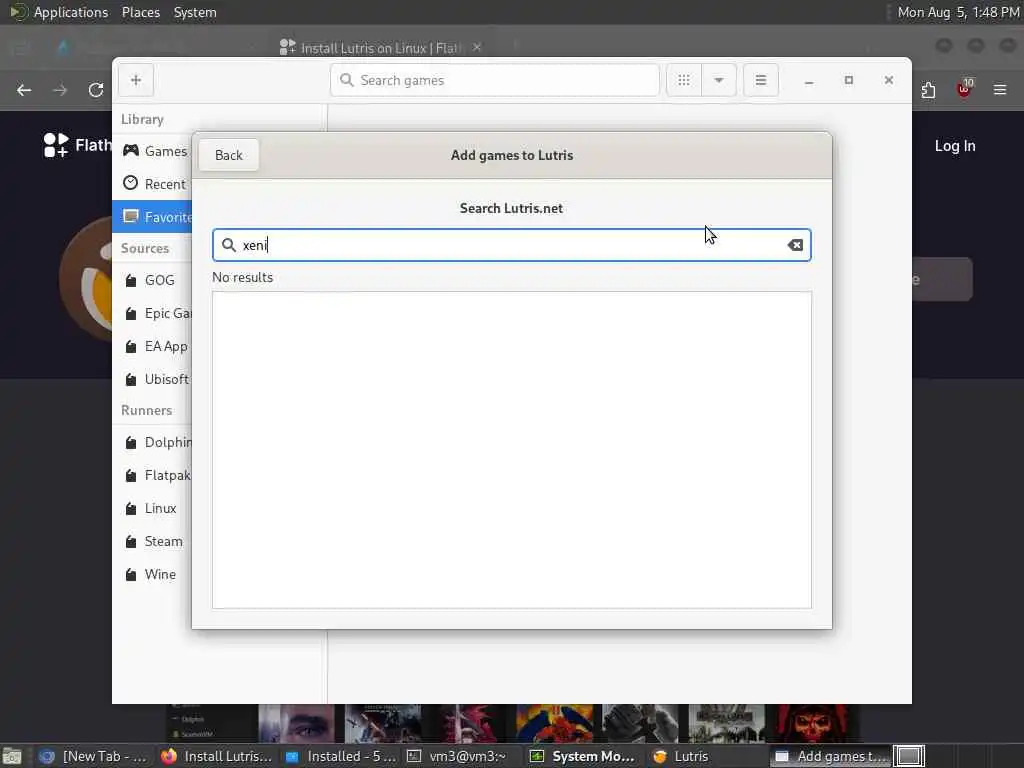Focus the Search games field in Lutris
This screenshot has height=768, width=1024.
pyautogui.click(x=494, y=80)
